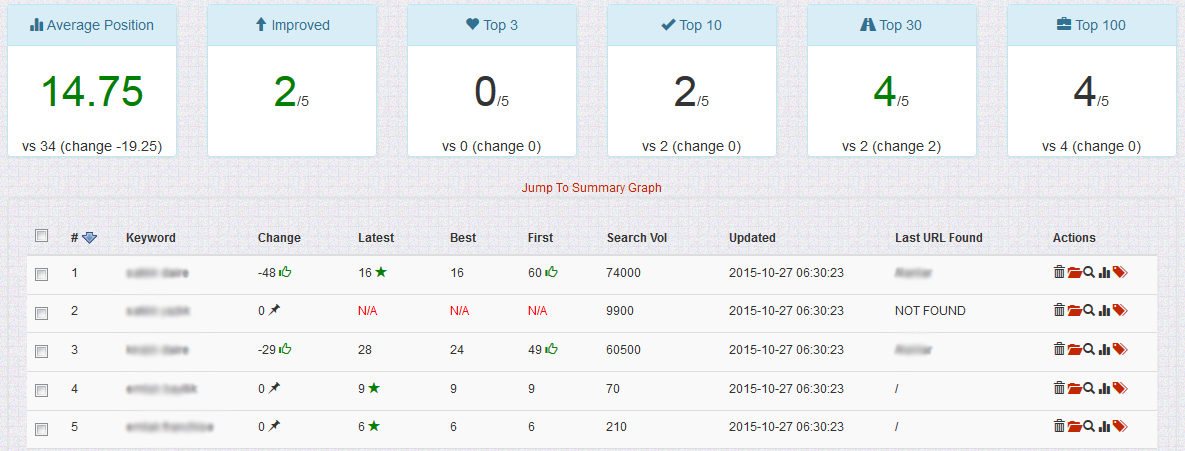Click magnifier icon in keyword row 4
This screenshot has width=1185, height=451.
coord(1088,388)
